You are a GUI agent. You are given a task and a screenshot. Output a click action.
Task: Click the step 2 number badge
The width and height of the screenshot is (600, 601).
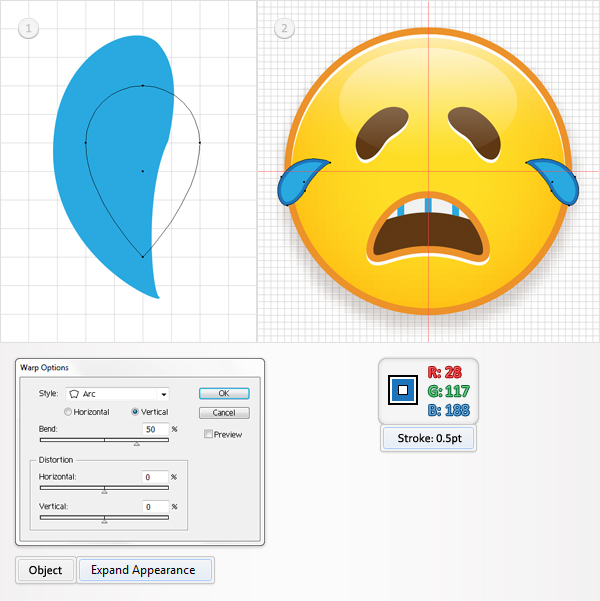point(284,28)
